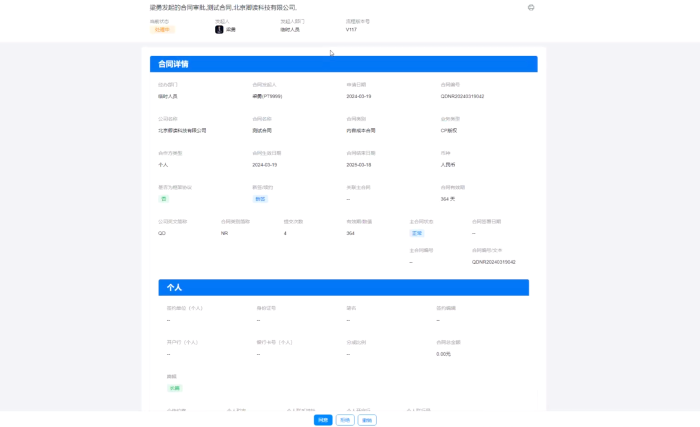Click the application date 2024-03-19

359,96
